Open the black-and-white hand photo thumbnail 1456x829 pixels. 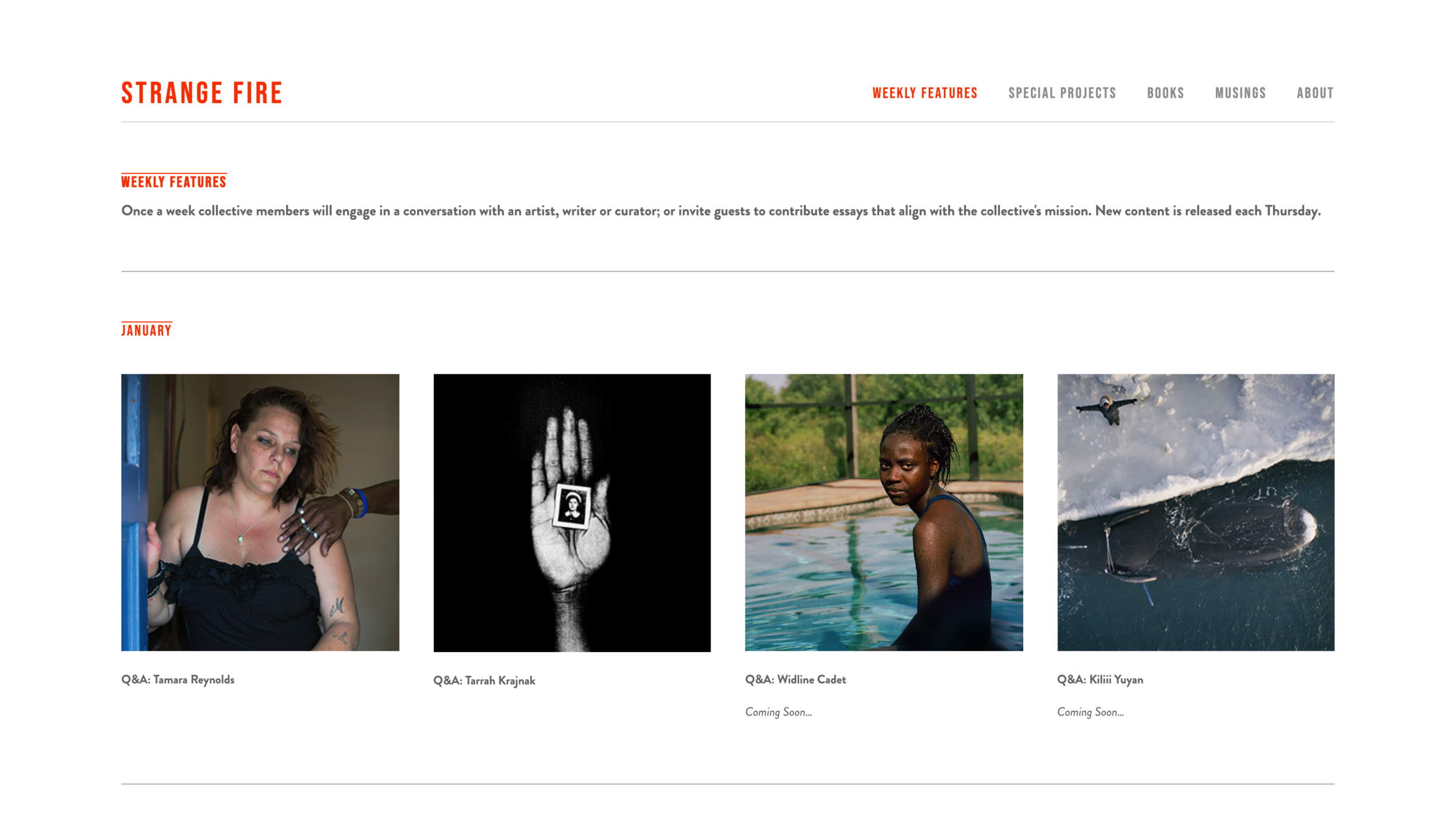pos(572,513)
